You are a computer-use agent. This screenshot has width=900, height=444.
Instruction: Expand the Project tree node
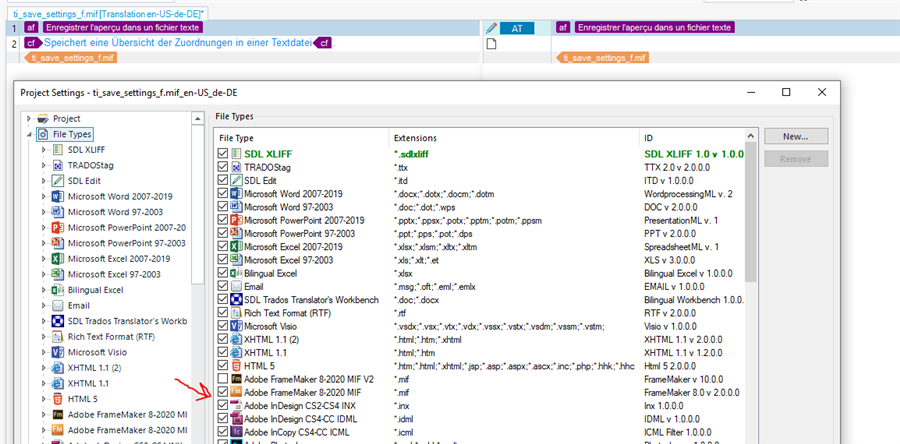pyautogui.click(x=28, y=119)
